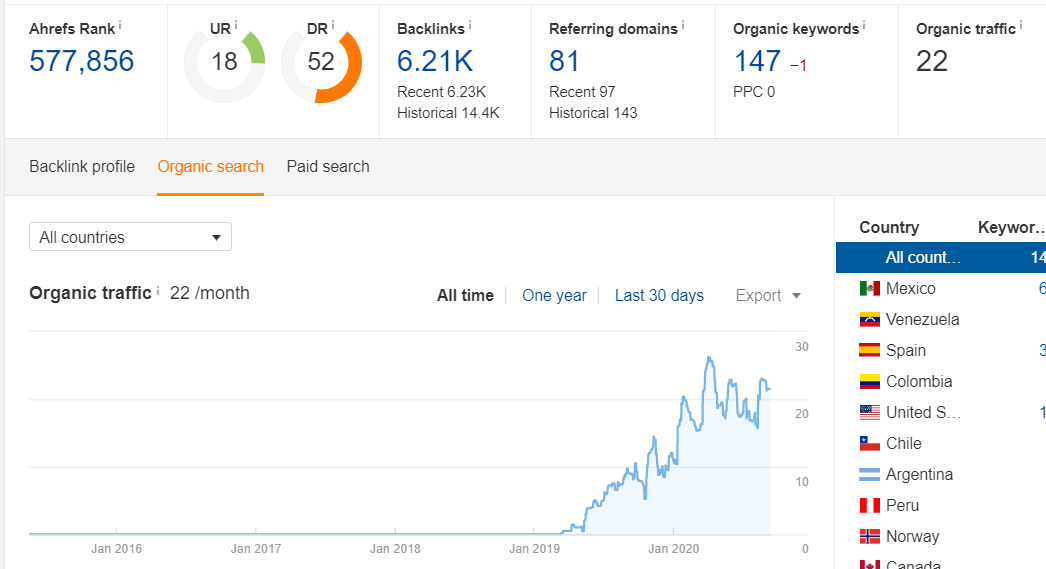Click the Colombia flag icon
The height and width of the screenshot is (569, 1046).
point(870,382)
